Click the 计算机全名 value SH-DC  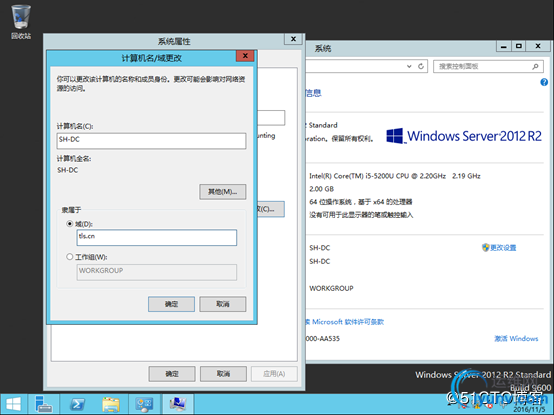coord(67,170)
